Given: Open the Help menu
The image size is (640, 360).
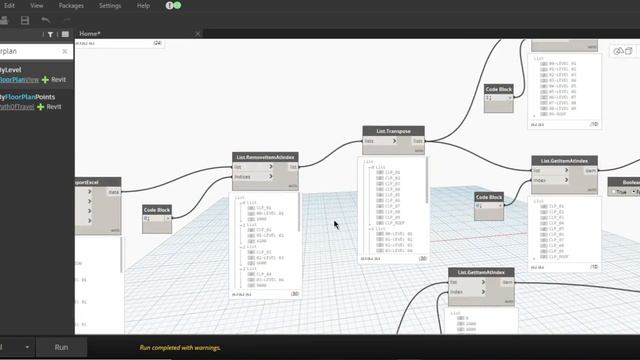Looking at the screenshot, I should [143, 5].
